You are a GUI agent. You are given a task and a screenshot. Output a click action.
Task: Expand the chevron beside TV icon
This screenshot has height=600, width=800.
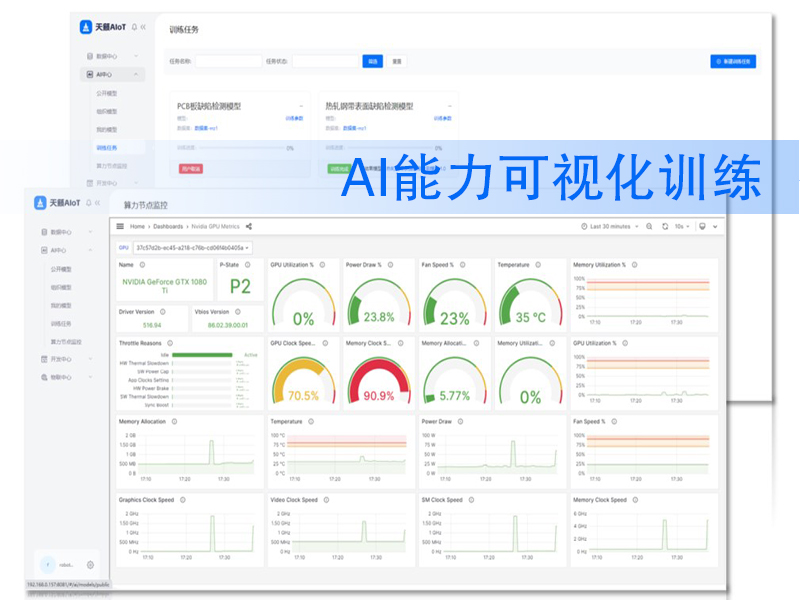point(715,226)
